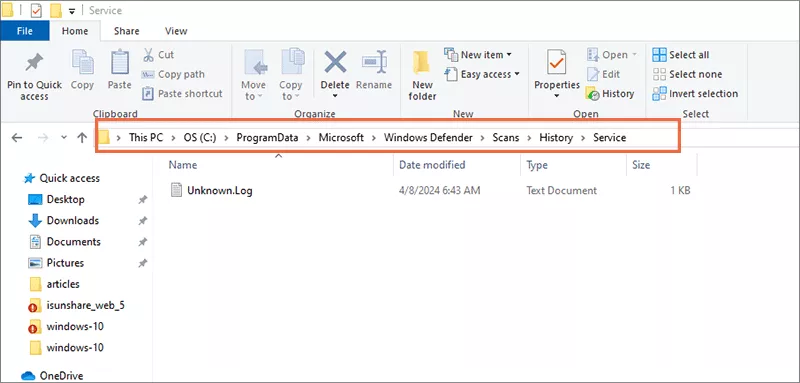Screen dimensions: 800x383
Task: Click the Select none icon
Action: (659, 74)
